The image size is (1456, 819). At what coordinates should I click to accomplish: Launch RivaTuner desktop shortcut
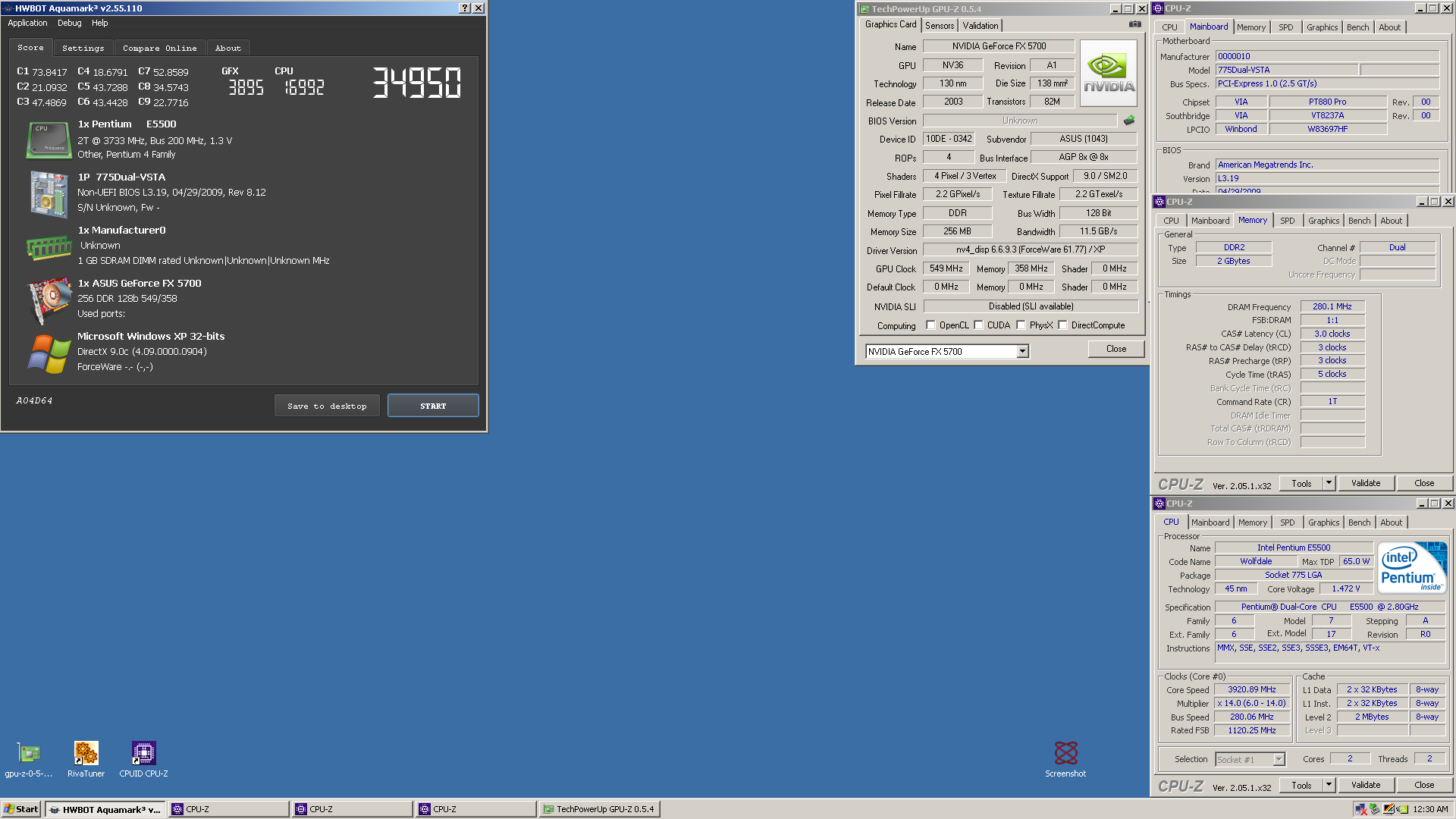click(86, 758)
